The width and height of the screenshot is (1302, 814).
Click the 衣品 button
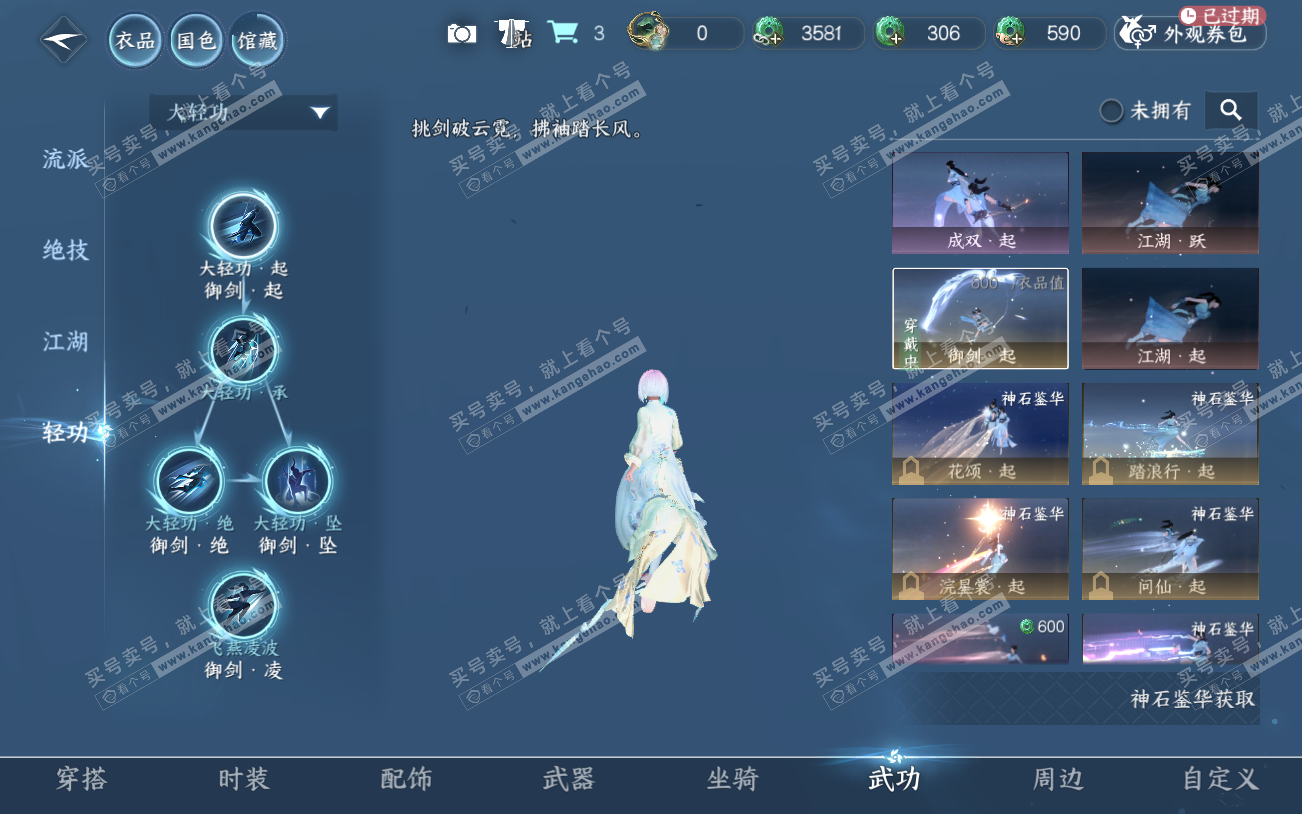[134, 40]
